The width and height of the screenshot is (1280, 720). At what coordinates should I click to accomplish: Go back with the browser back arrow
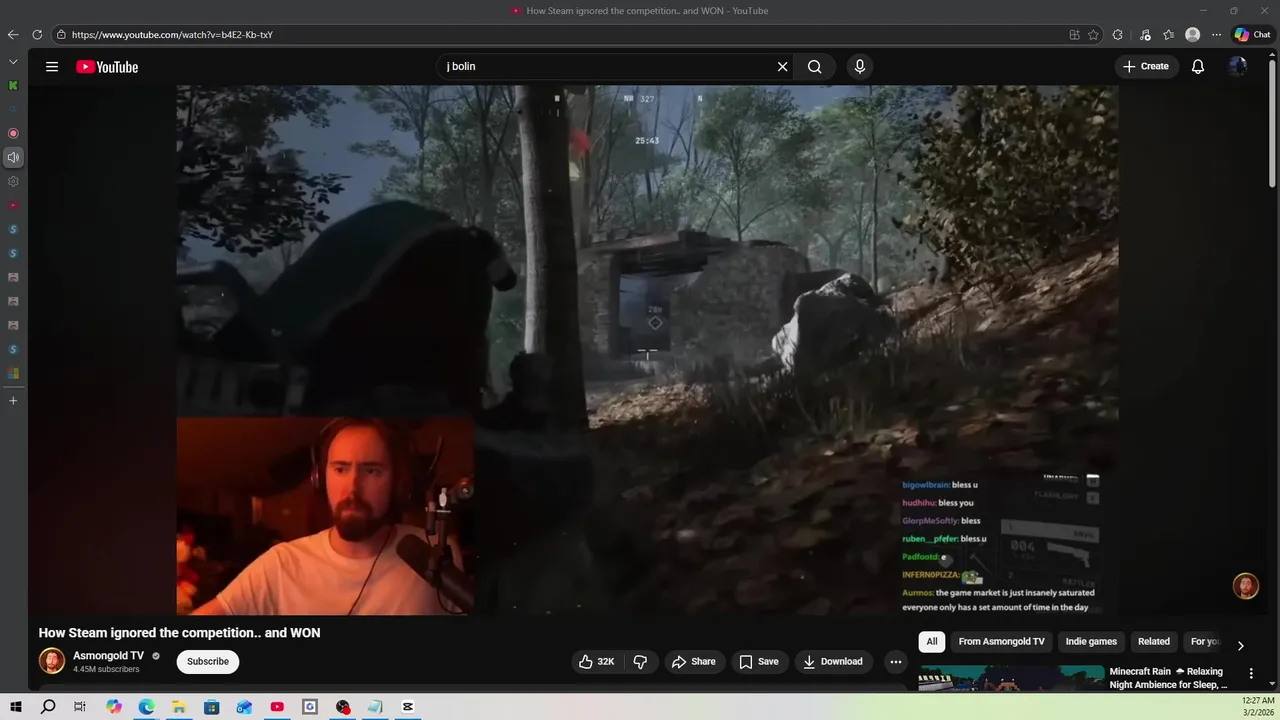pos(13,34)
